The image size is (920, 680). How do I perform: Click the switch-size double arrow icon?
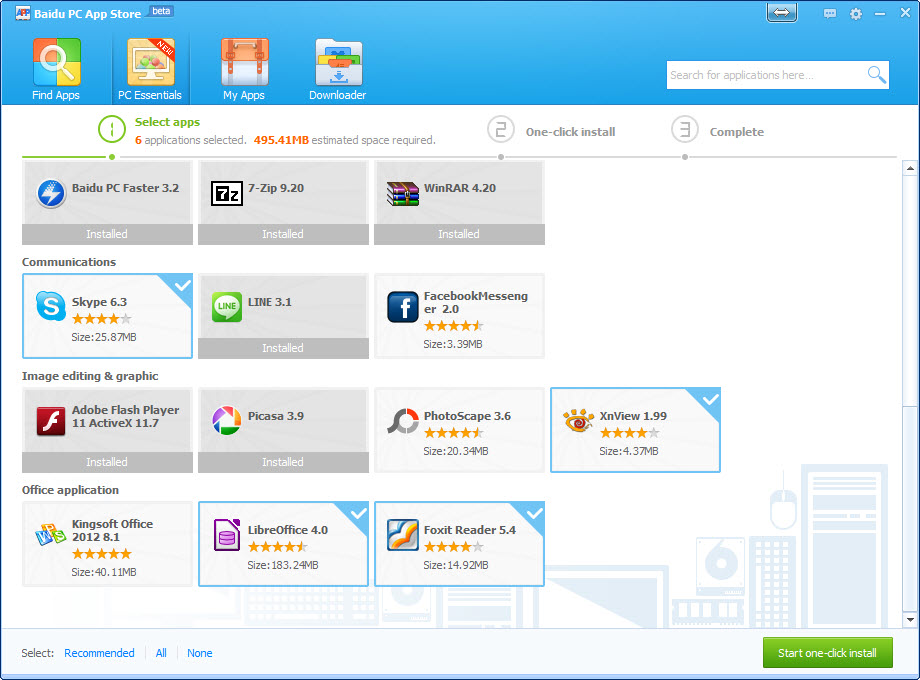pyautogui.click(x=782, y=12)
